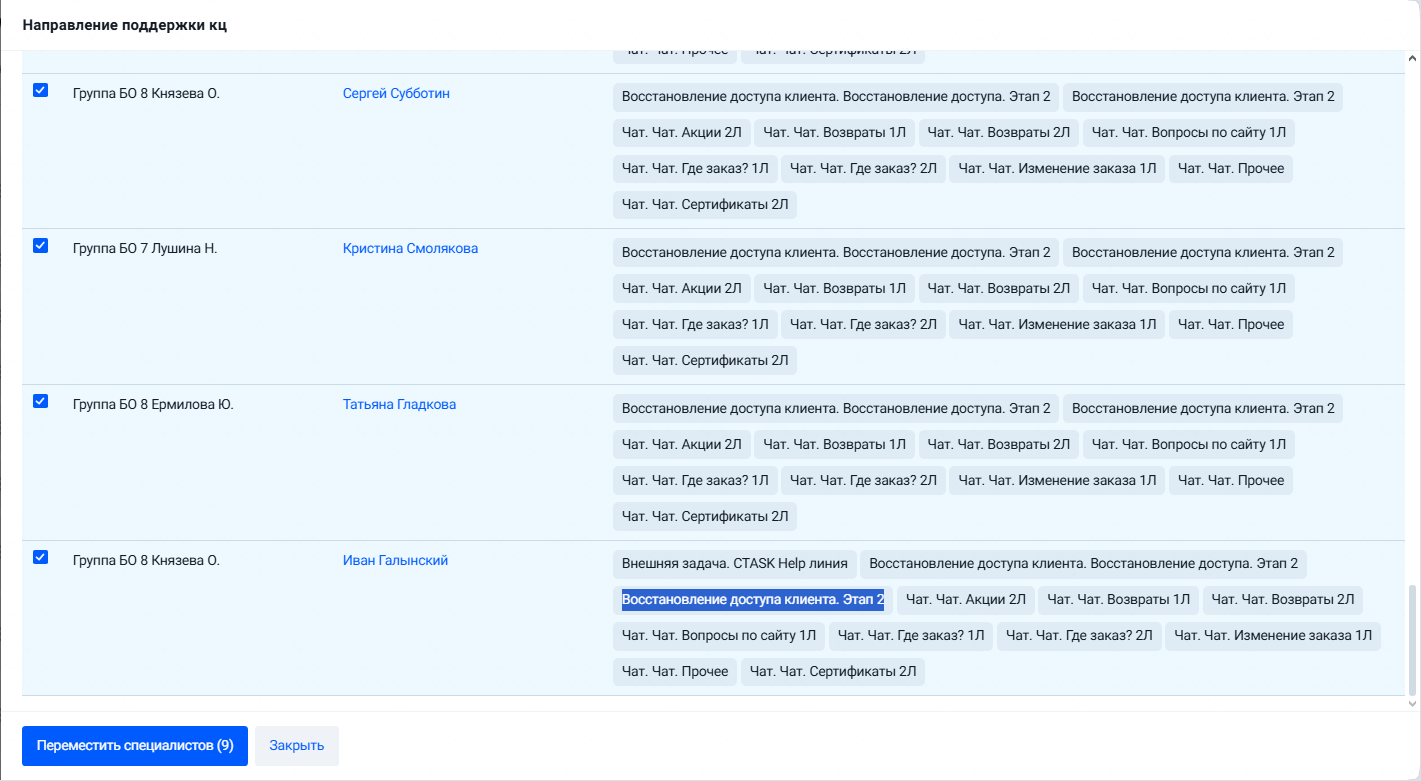Click Чат. Чат. Изменение заказа 1Л in Галынский row

(x=1272, y=636)
